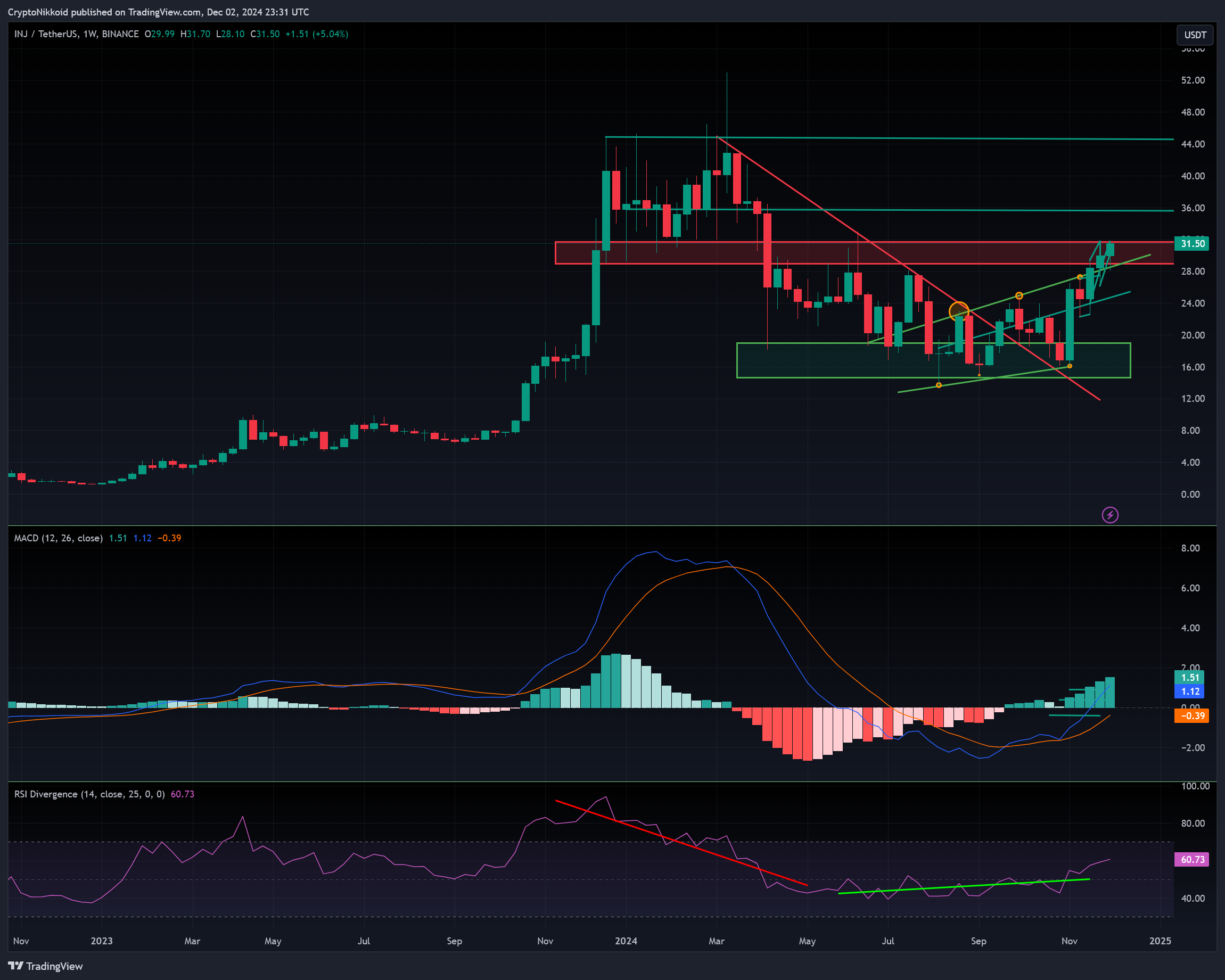The height and width of the screenshot is (980, 1225).
Task: Click the USDT currency button
Action: click(x=1195, y=35)
